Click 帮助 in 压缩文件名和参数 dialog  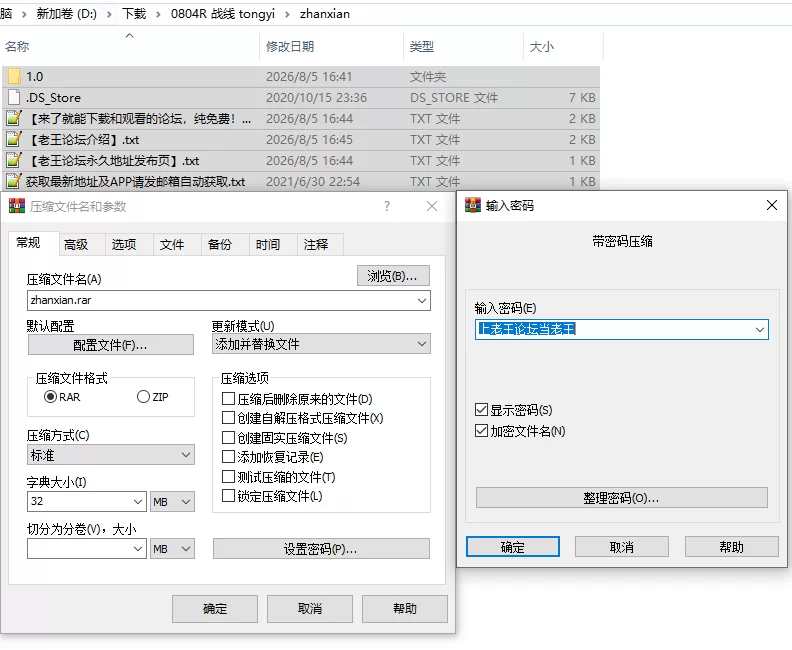coord(405,609)
